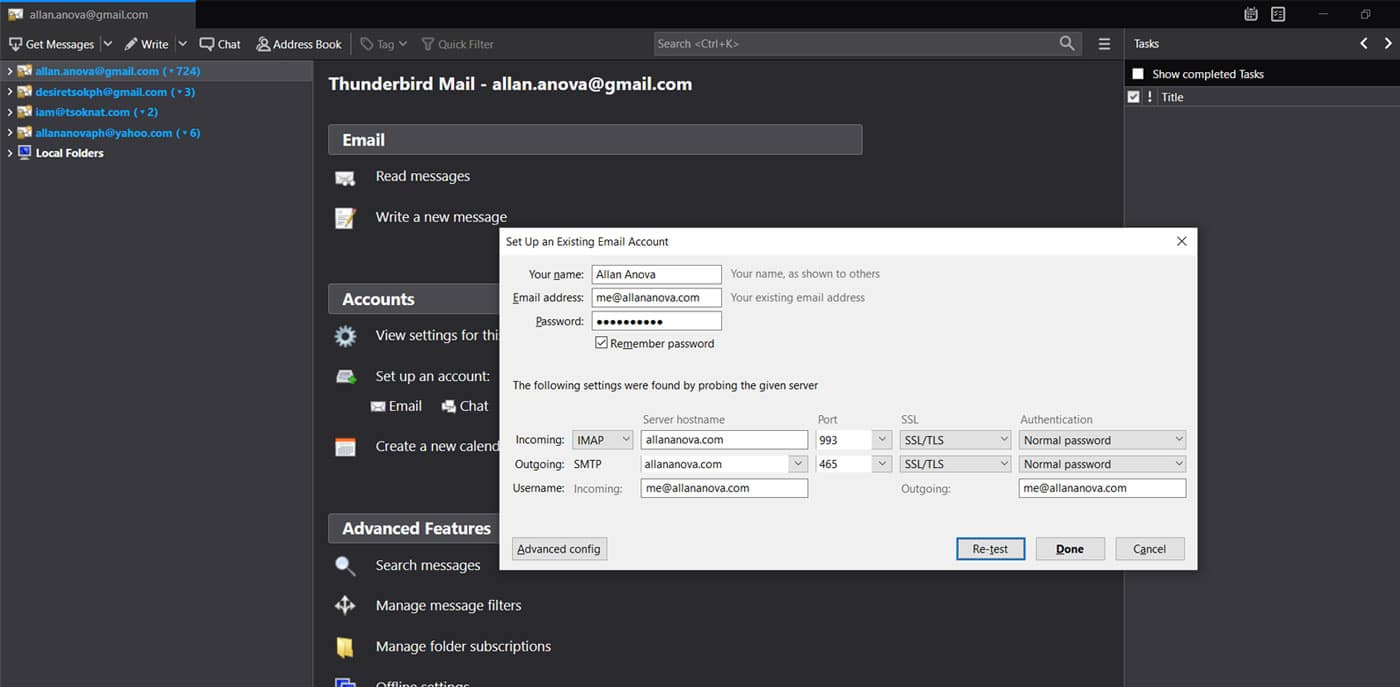Image resolution: width=1400 pixels, height=687 pixels.
Task: Click the Email address field
Action: (656, 297)
